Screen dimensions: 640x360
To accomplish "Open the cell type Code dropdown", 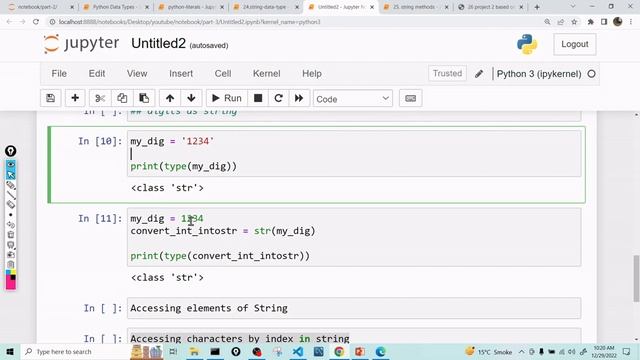I will pos(353,99).
